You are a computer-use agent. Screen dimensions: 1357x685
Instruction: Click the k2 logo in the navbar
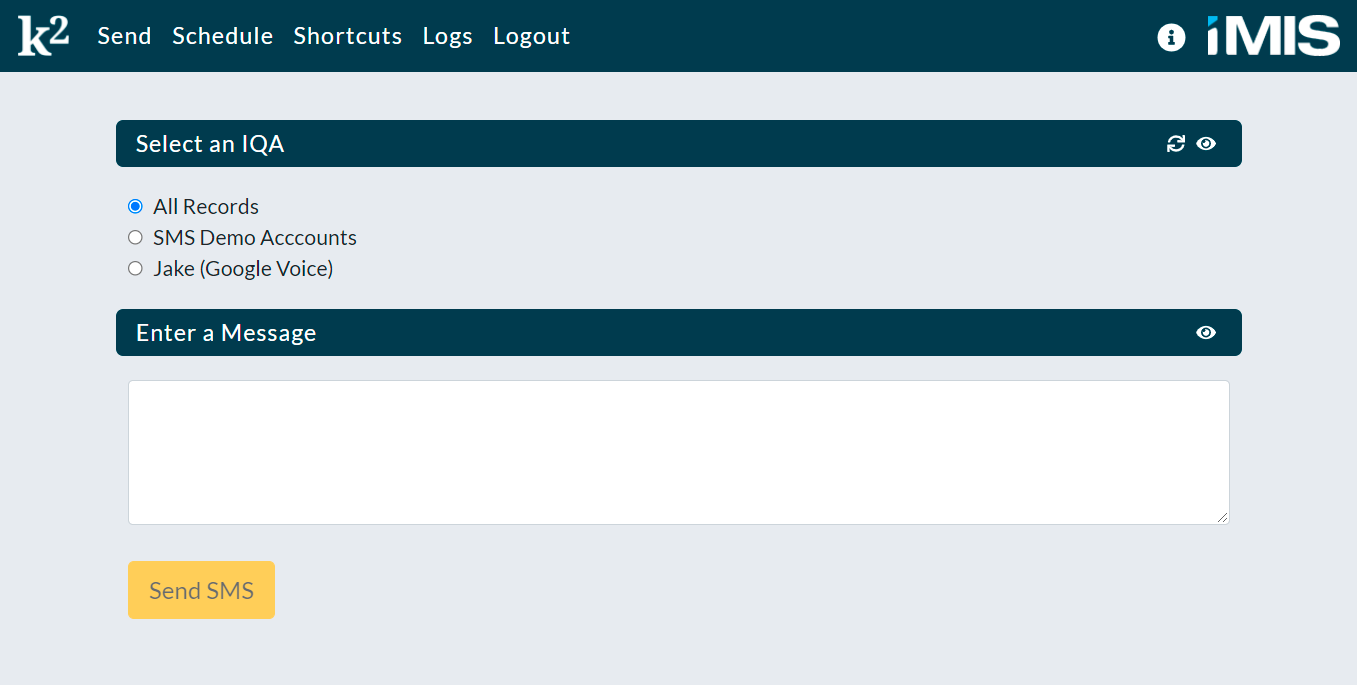(x=44, y=36)
